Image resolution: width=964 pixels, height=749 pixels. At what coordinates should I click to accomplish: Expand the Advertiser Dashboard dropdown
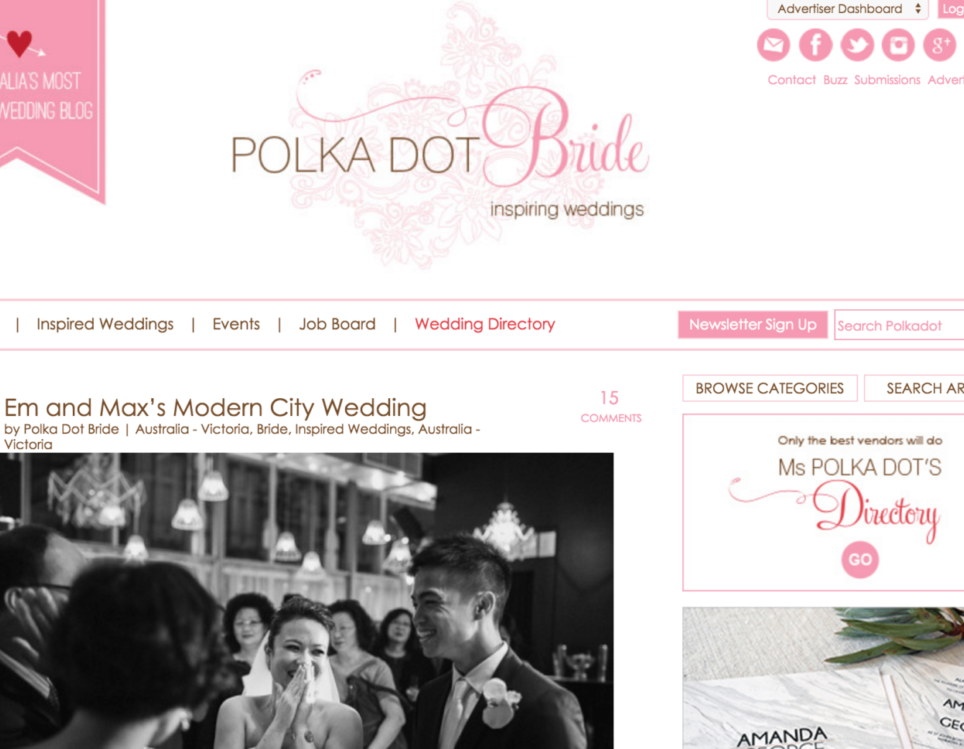[x=847, y=9]
